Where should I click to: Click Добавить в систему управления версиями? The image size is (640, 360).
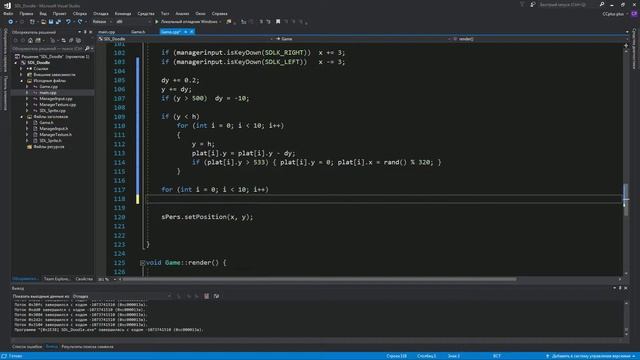[591, 356]
